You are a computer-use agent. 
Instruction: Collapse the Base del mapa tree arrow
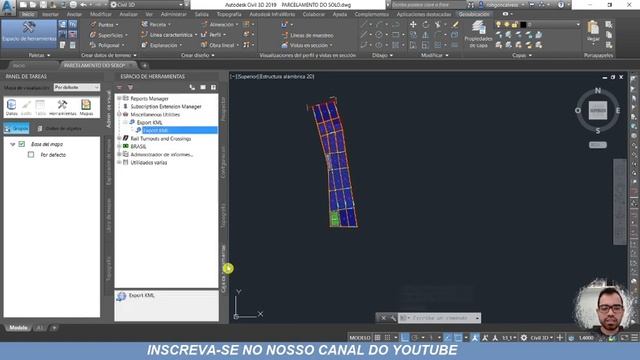tap(13, 144)
